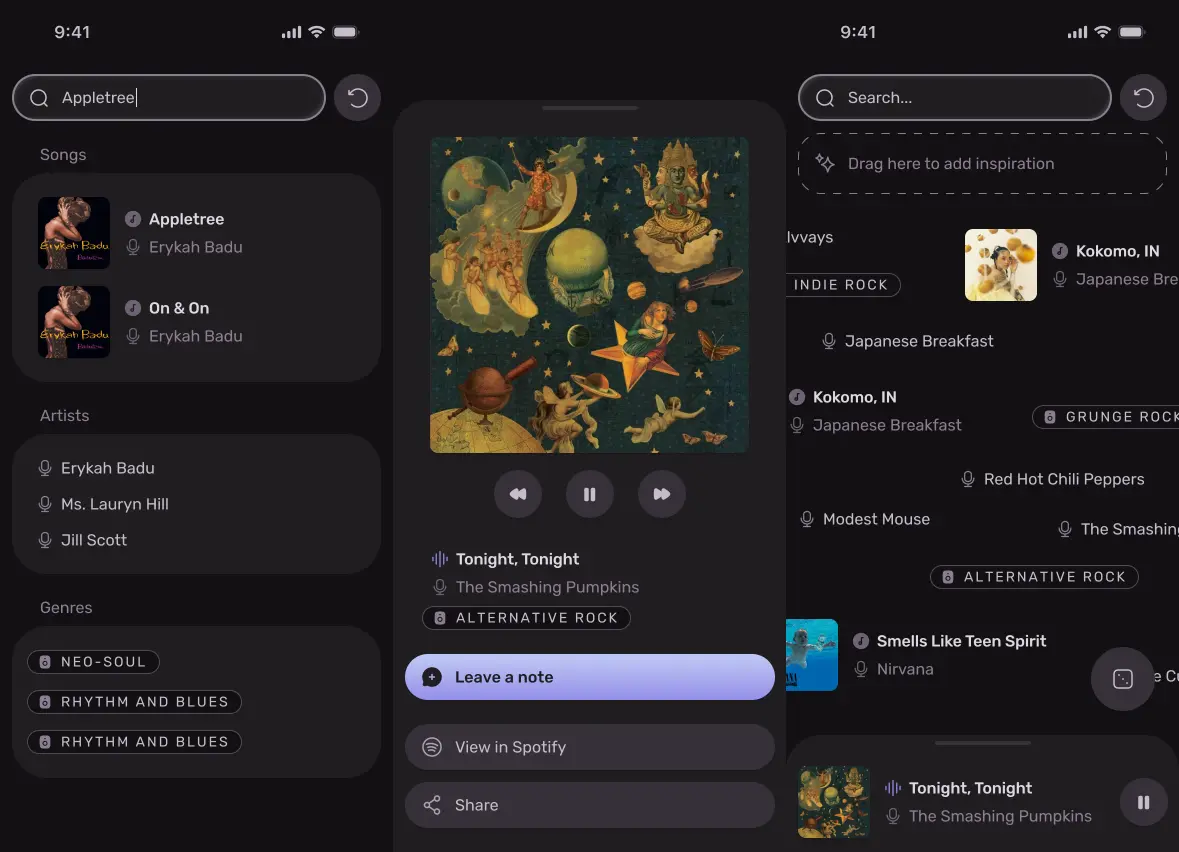Click the rewind button below album art

[518, 494]
